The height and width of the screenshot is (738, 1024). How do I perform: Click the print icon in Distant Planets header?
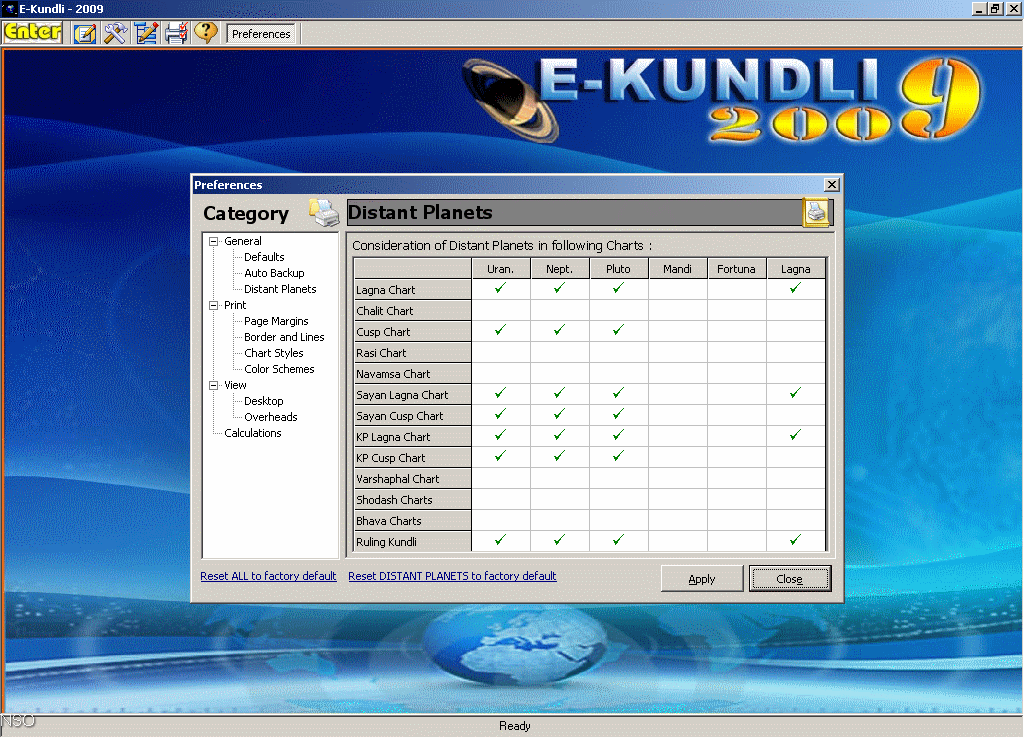[x=816, y=212]
